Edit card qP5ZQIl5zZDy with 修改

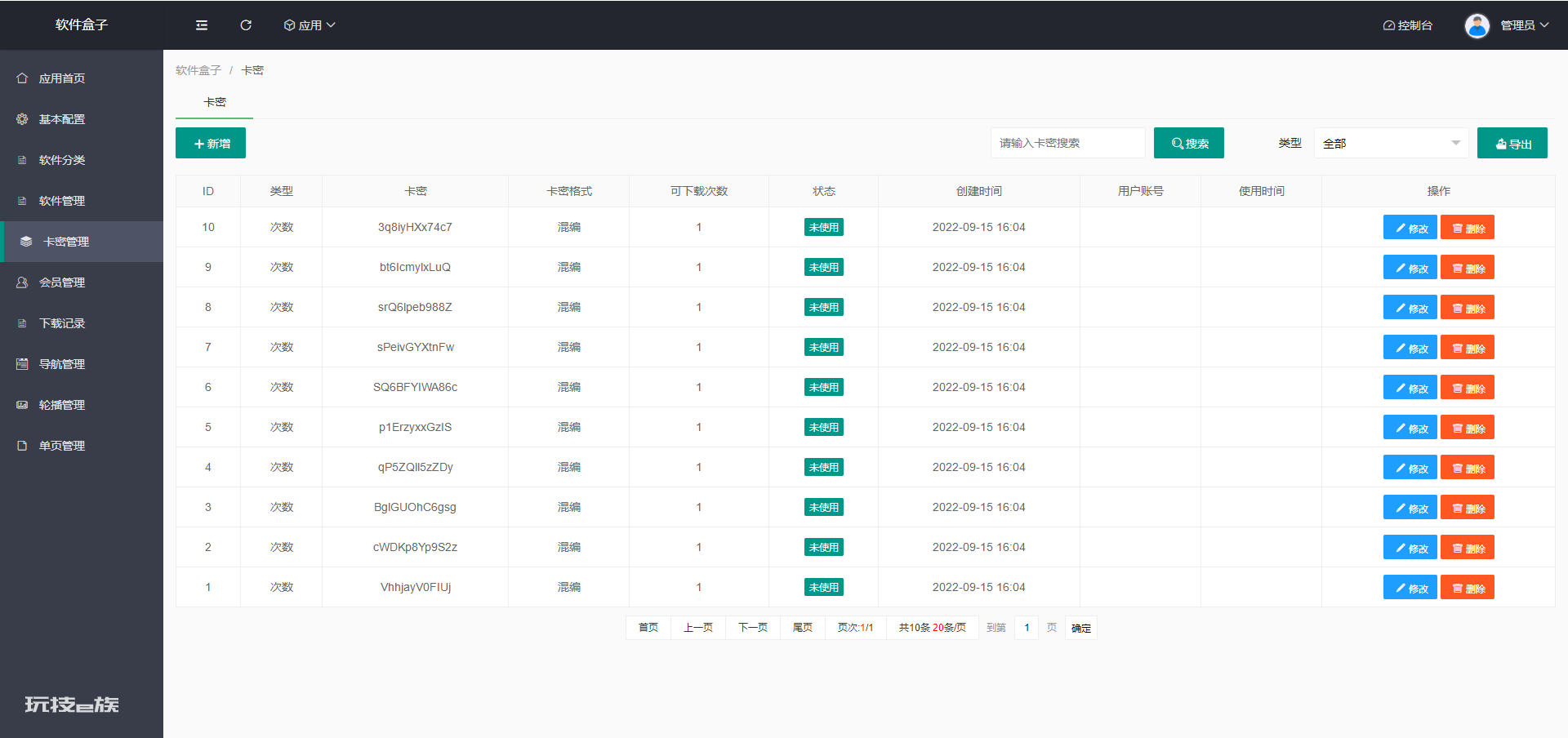[1410, 467]
